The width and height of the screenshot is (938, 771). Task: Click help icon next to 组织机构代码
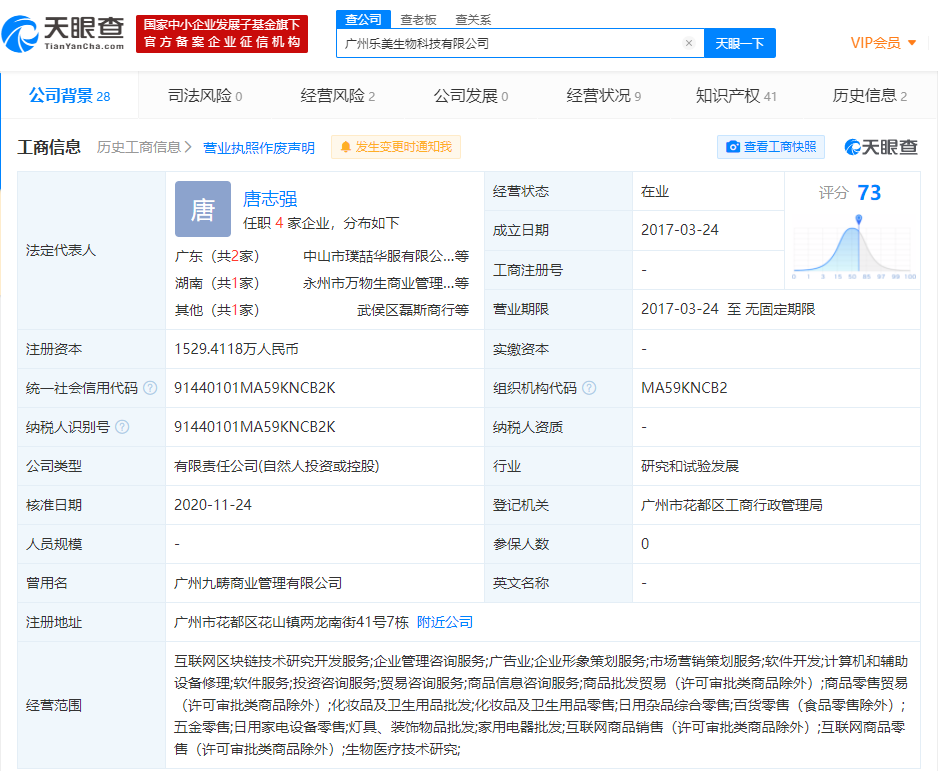[589, 388]
